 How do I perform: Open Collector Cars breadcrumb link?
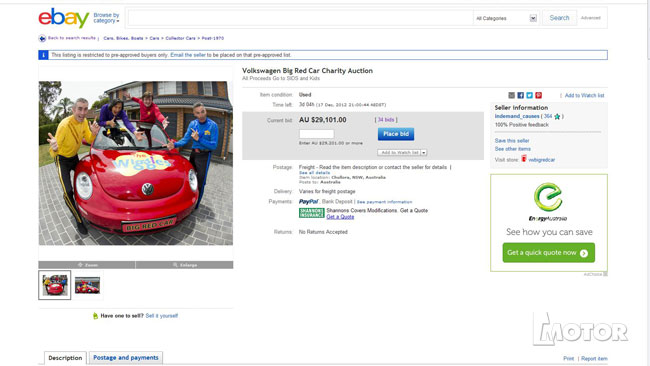coord(180,38)
